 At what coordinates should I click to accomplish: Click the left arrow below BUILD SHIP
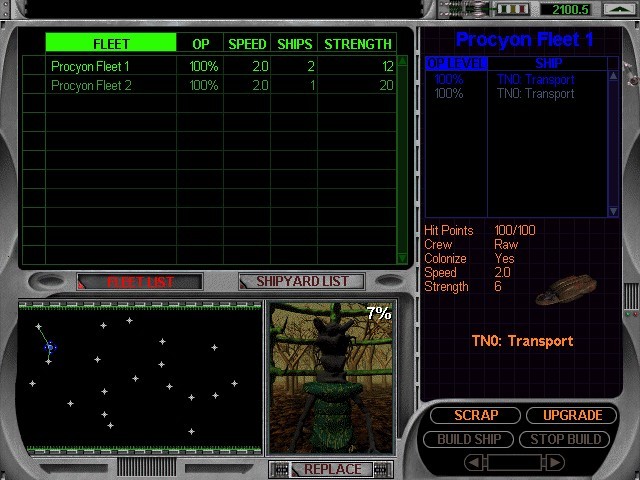(x=474, y=462)
